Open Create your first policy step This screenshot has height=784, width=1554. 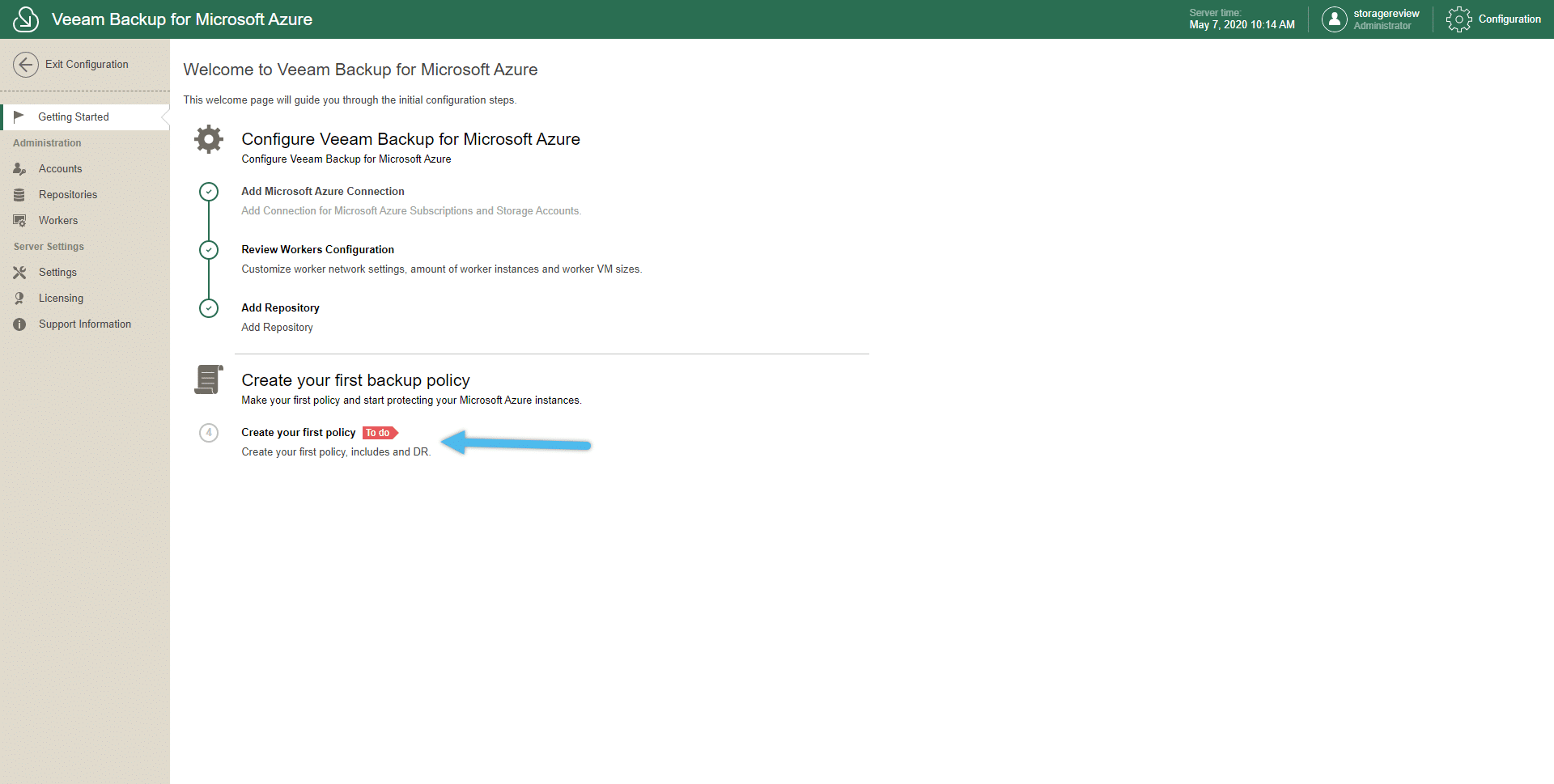pos(299,432)
